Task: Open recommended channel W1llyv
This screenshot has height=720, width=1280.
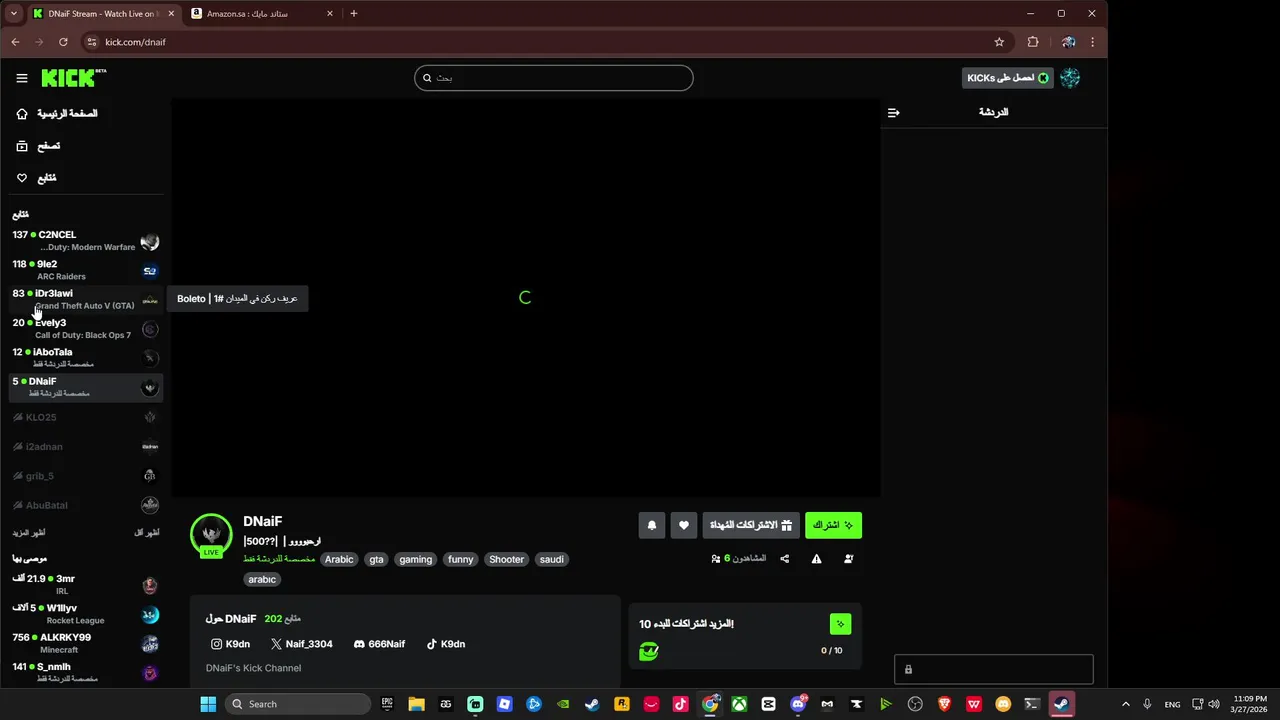Action: tap(86, 614)
